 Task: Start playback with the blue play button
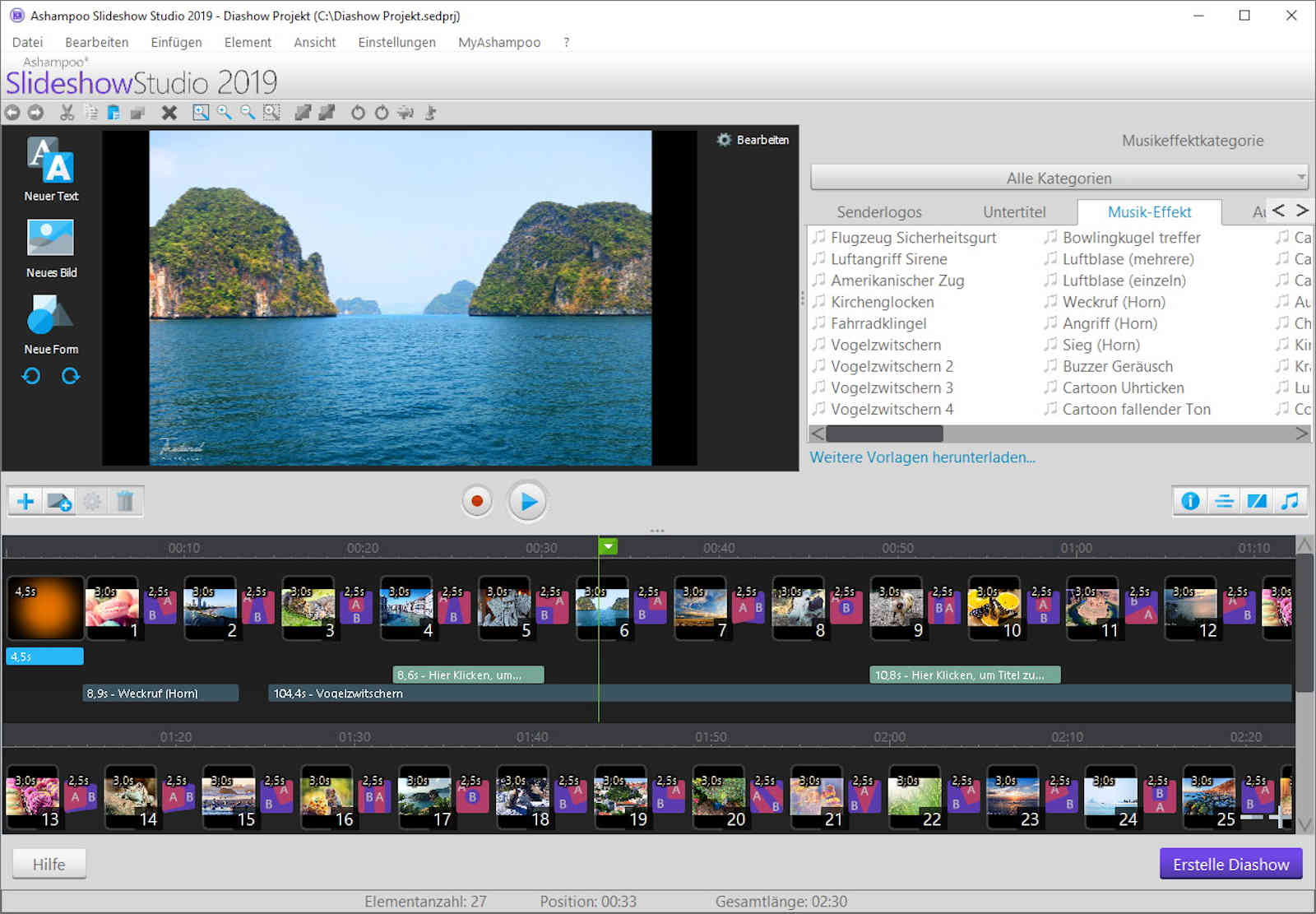(x=527, y=501)
